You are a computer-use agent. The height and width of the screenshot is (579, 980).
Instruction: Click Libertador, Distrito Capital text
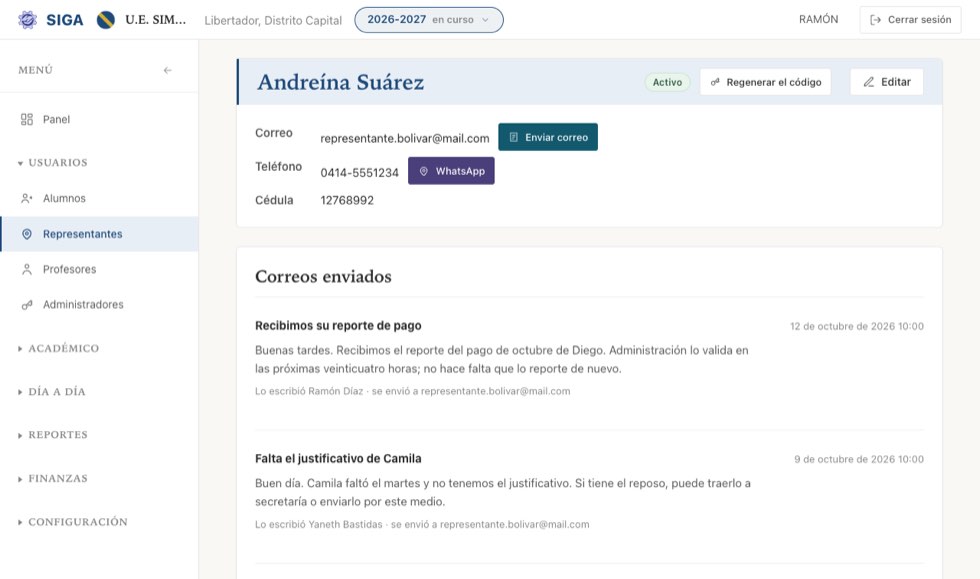tap(273, 20)
